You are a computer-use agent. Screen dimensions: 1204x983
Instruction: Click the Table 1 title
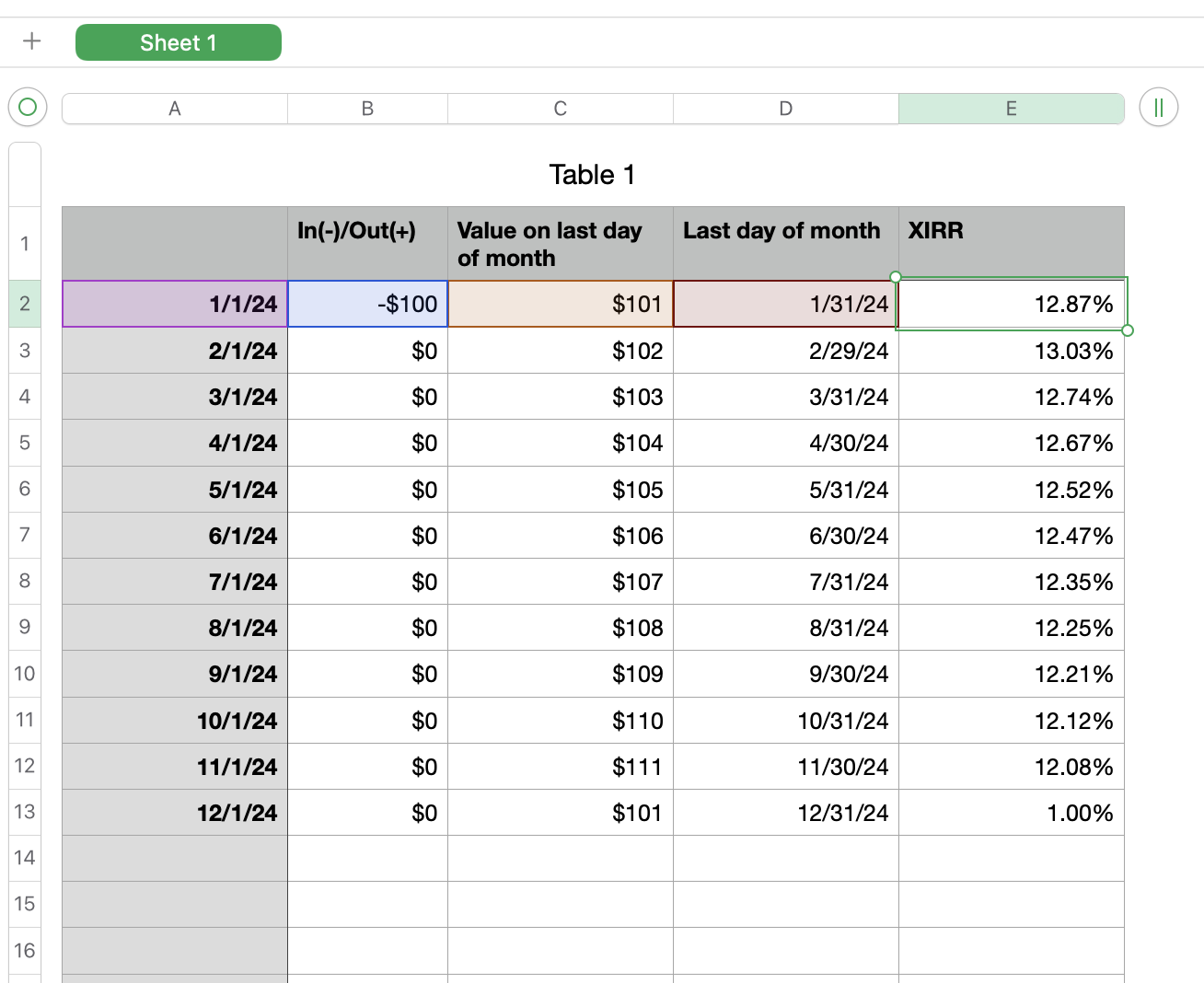click(592, 175)
